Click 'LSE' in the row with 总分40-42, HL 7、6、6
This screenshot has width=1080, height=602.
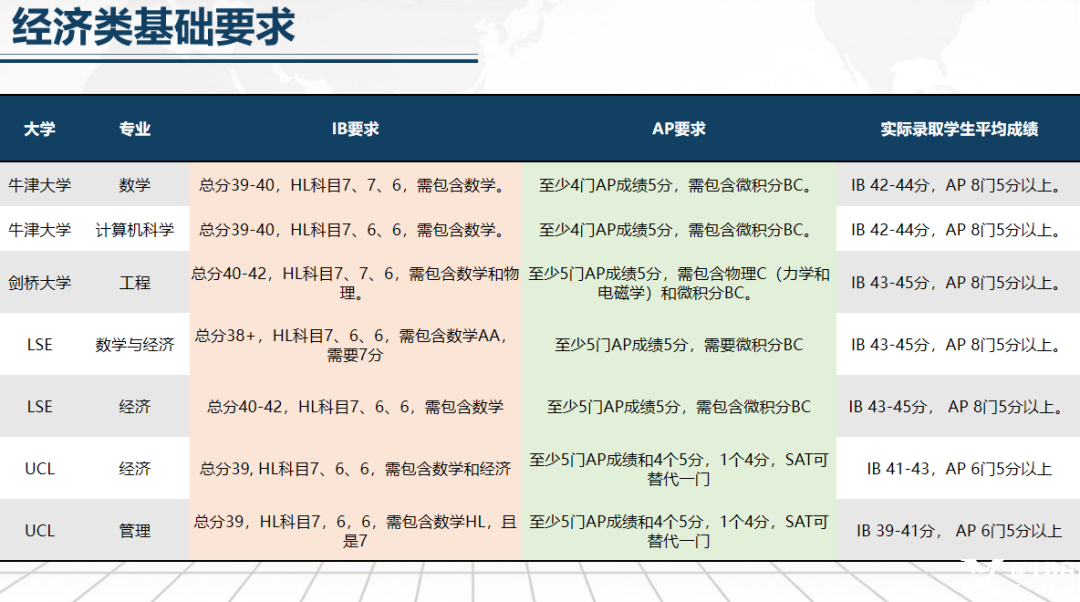click(39, 406)
